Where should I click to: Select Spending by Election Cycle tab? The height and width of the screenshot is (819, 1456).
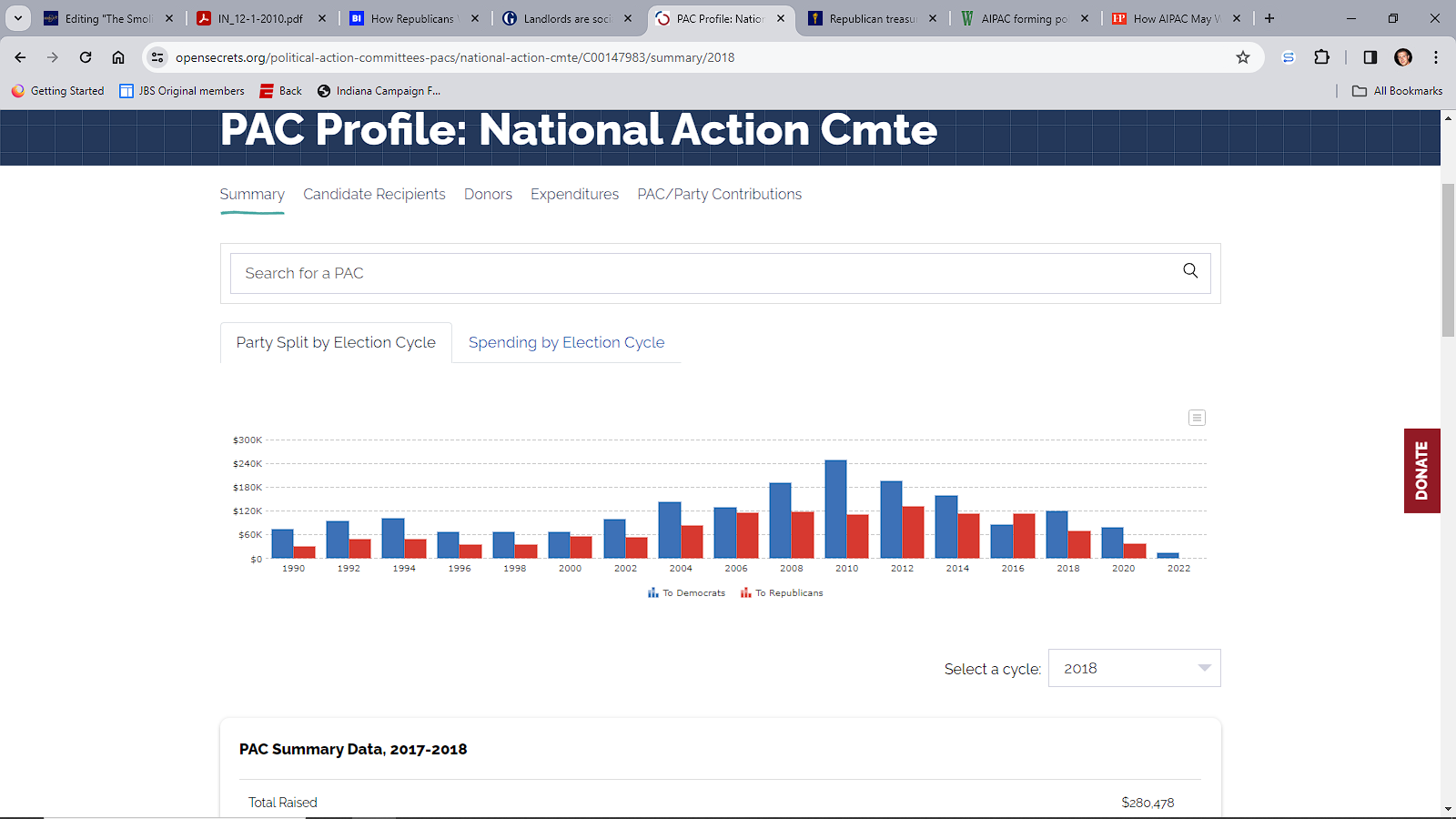(566, 342)
